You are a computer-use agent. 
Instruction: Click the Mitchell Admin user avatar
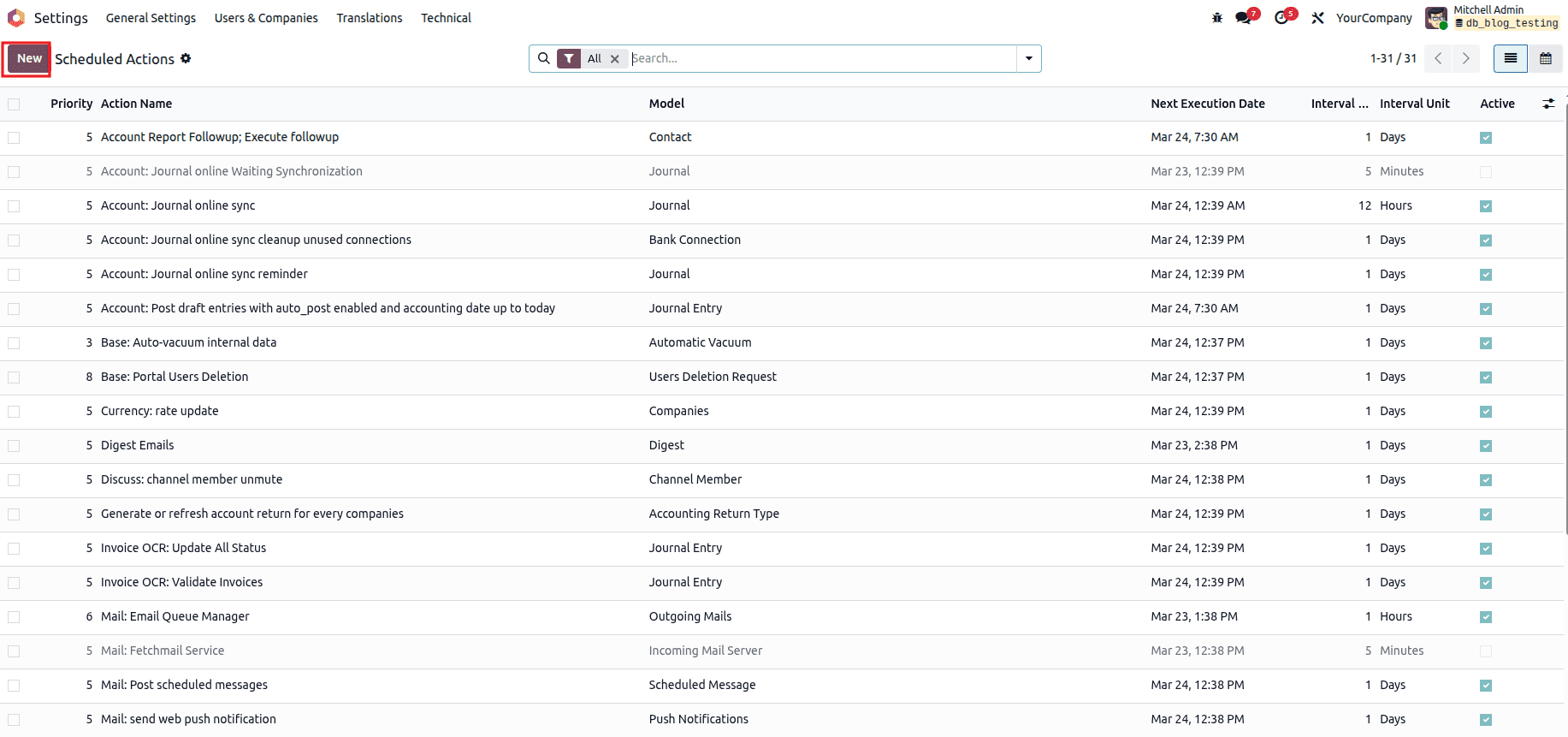pos(1436,18)
